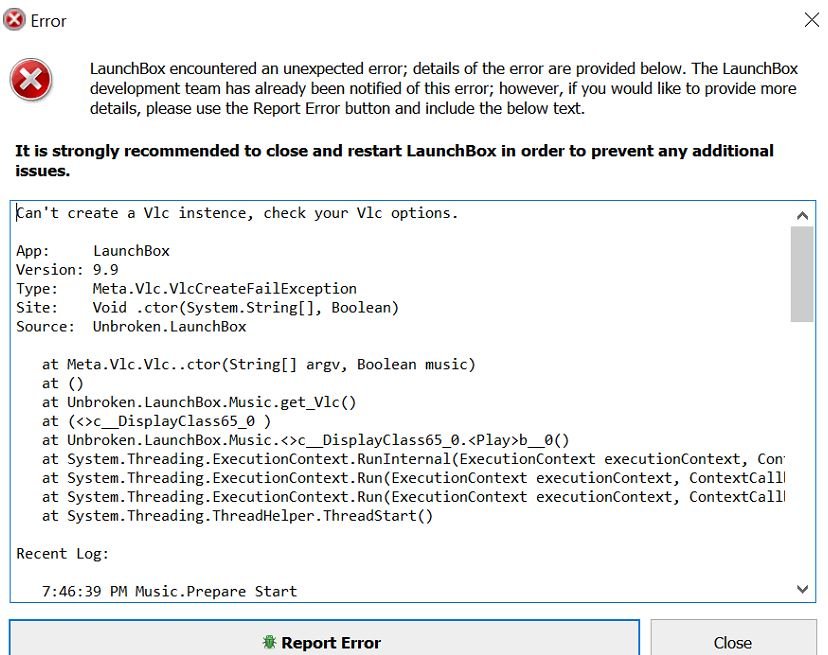Click 'ThreadHelper.ThreadStart()' stack trace line
The height and width of the screenshot is (655, 828).
[x=237, y=516]
